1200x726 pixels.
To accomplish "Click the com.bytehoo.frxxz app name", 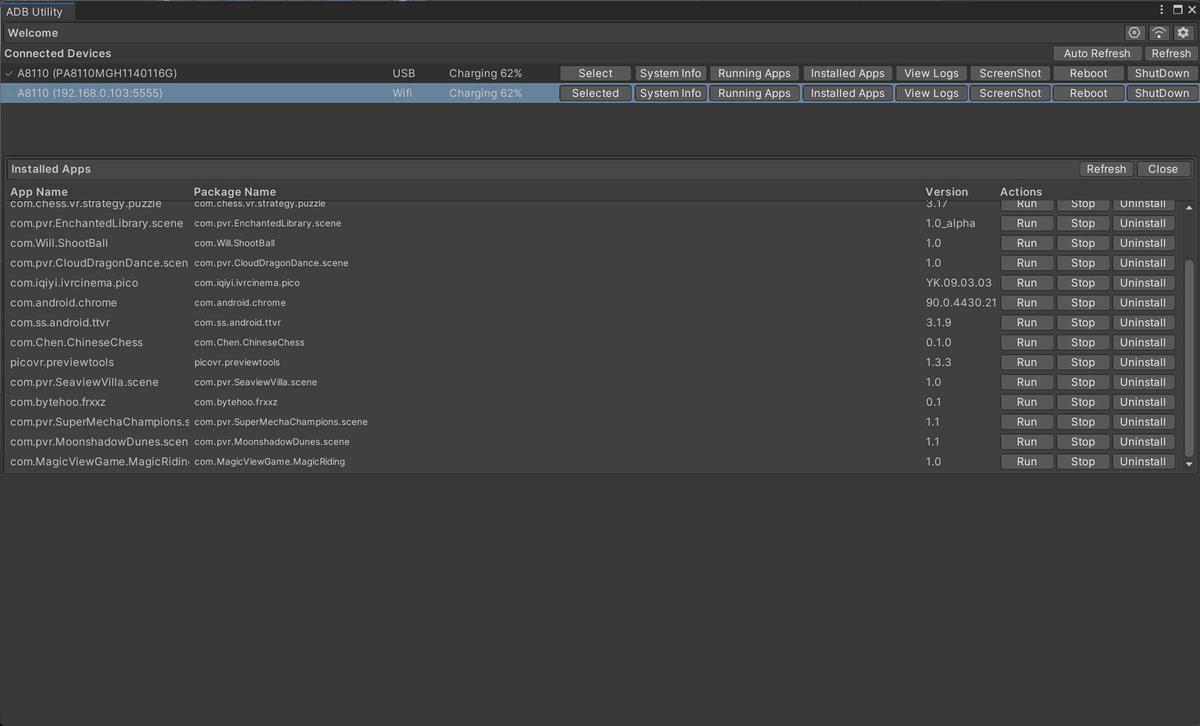I will [x=58, y=402].
